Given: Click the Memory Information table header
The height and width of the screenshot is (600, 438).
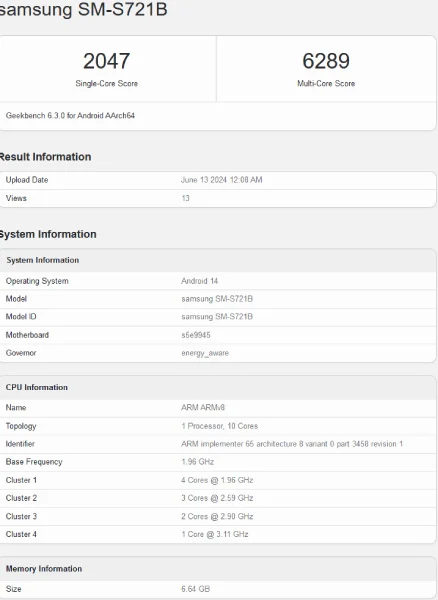Looking at the screenshot, I should pyautogui.click(x=44, y=569).
